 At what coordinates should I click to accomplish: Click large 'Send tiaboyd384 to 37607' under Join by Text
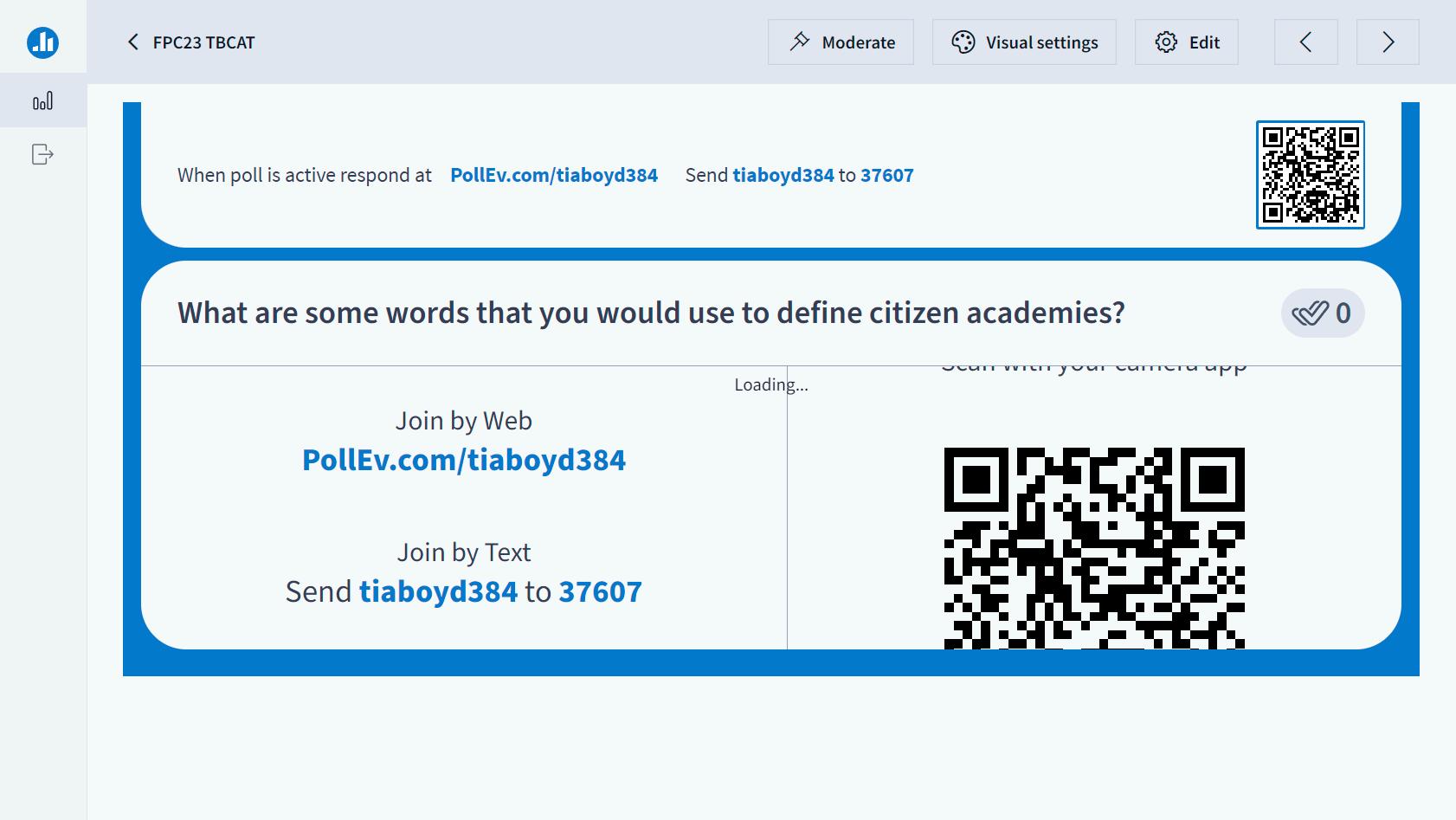click(464, 591)
